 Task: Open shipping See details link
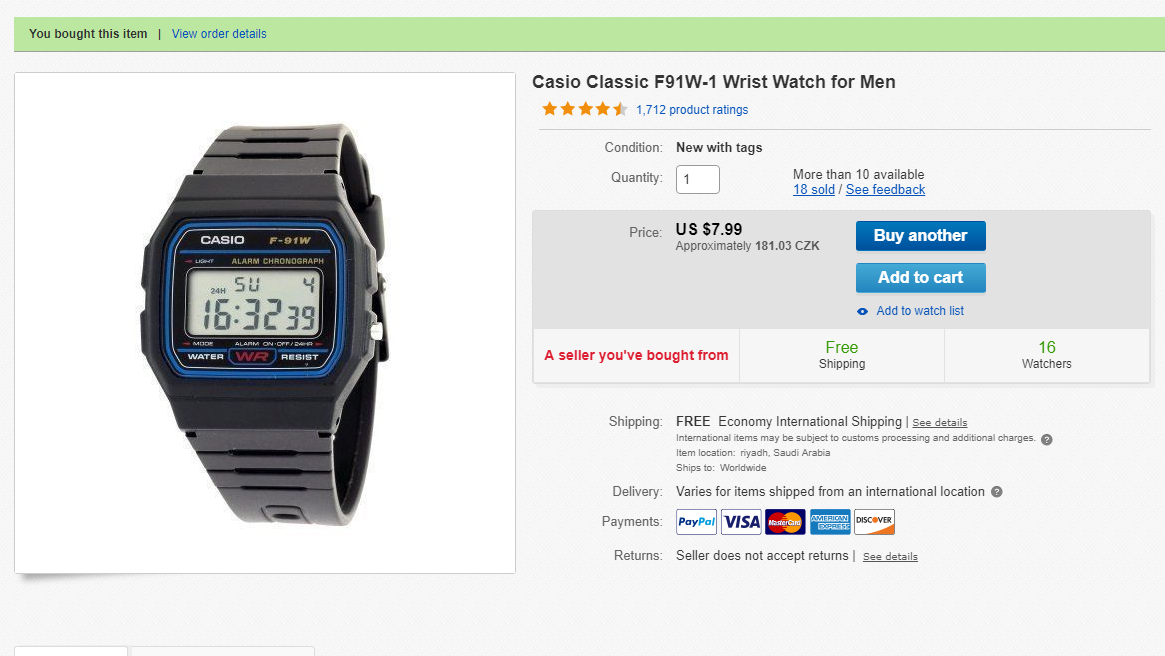[940, 423]
